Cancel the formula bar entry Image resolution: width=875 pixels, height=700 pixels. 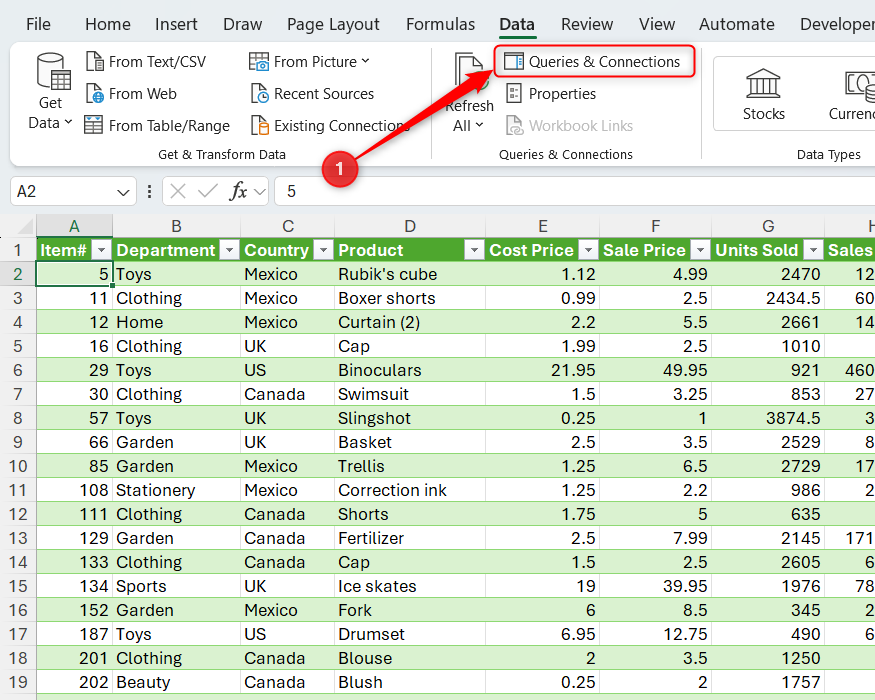(177, 191)
